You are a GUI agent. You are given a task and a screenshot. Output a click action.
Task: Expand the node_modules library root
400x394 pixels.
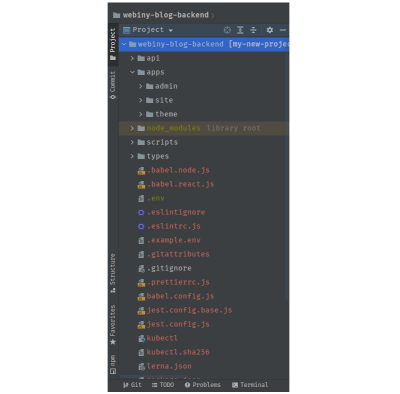tap(132, 128)
